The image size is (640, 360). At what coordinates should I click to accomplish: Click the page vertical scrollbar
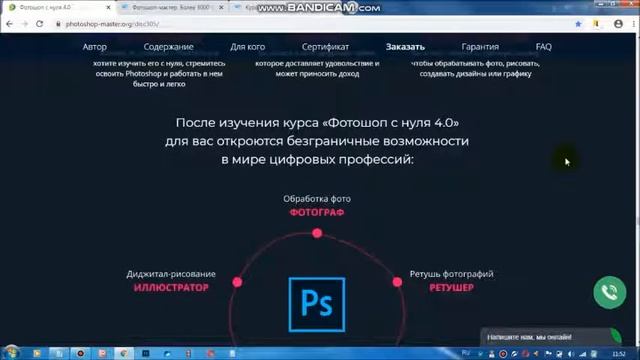[637, 190]
